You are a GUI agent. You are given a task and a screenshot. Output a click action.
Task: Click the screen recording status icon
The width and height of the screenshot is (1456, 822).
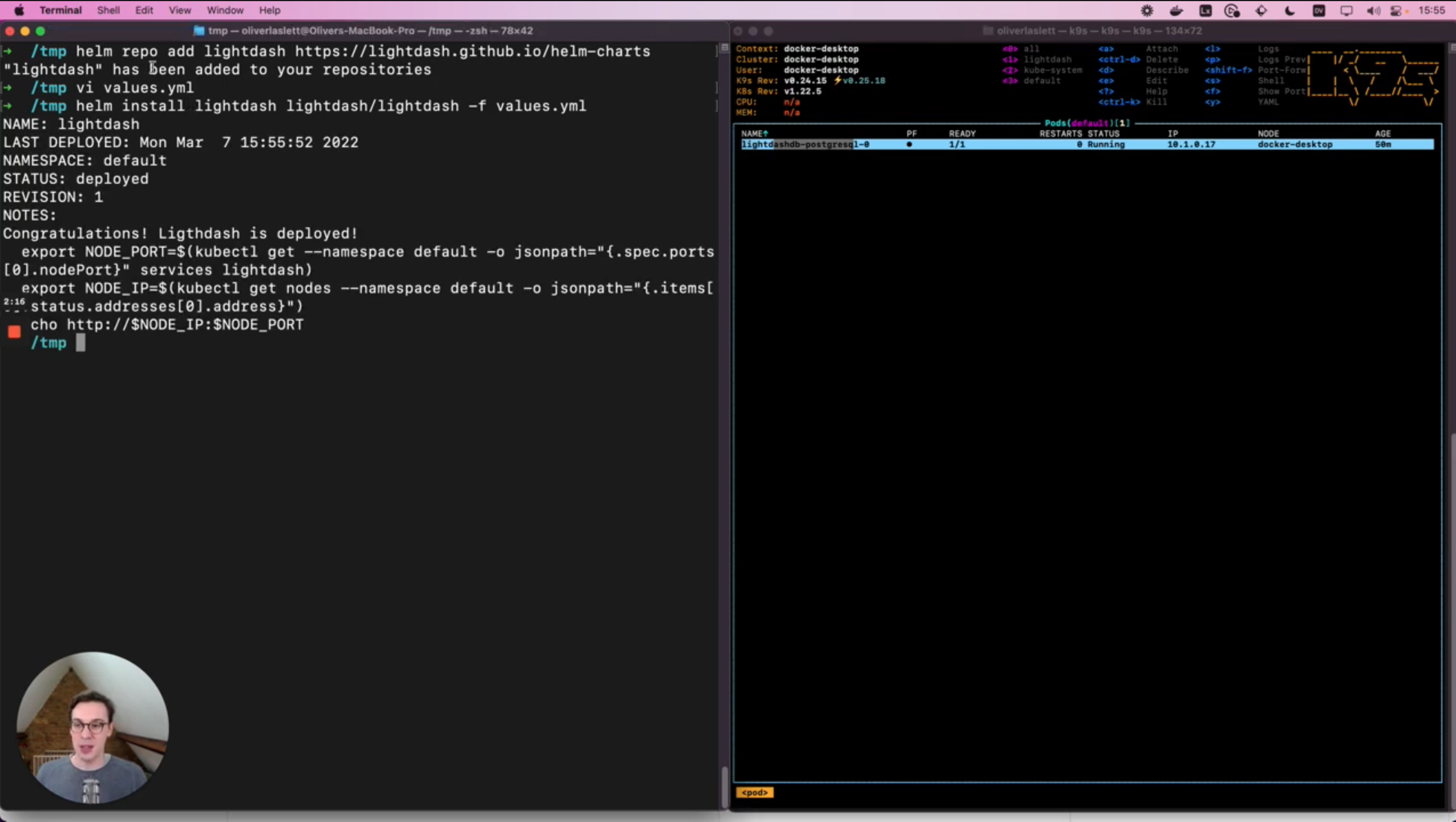(1232, 10)
